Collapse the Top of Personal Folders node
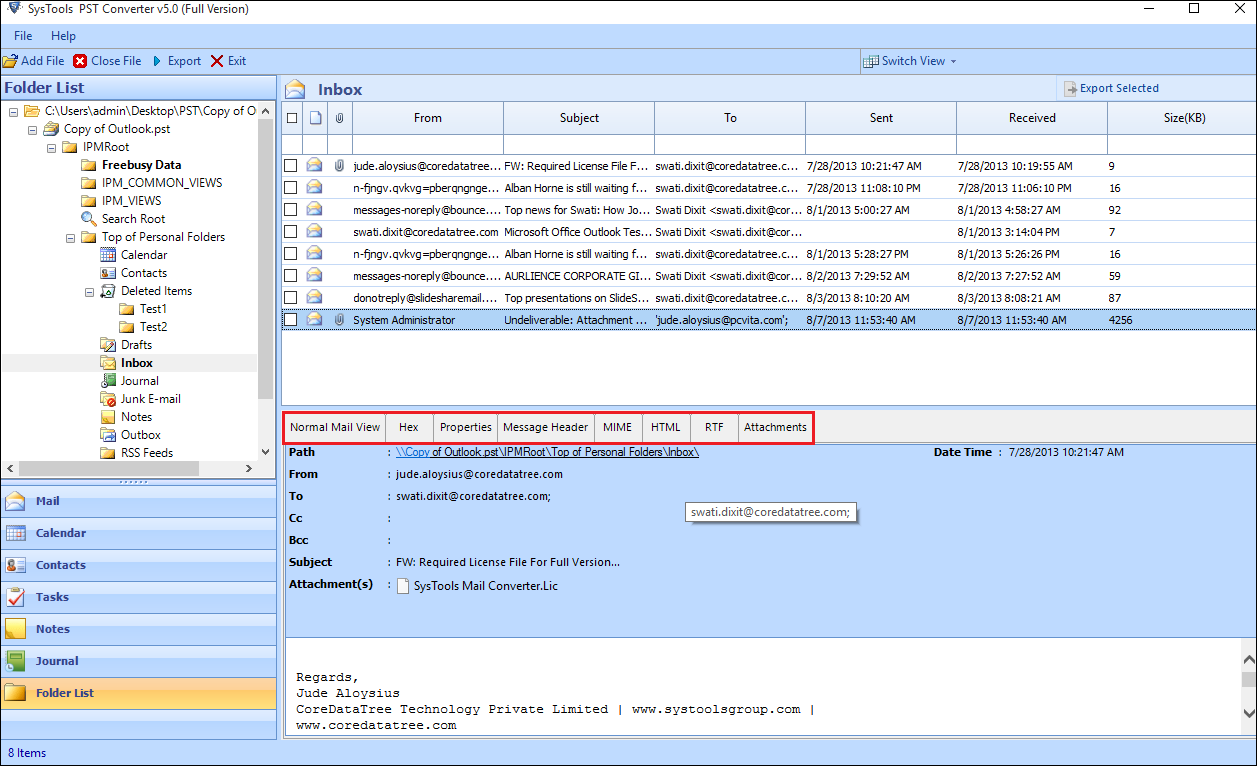Screen dimensions: 1257x766 69,236
